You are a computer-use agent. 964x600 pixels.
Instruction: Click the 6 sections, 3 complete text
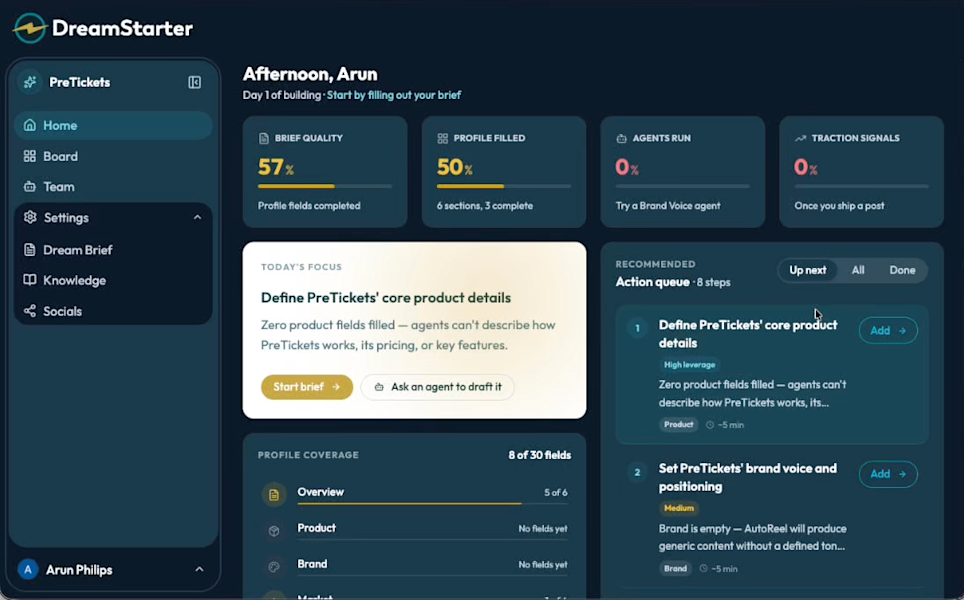coord(484,206)
